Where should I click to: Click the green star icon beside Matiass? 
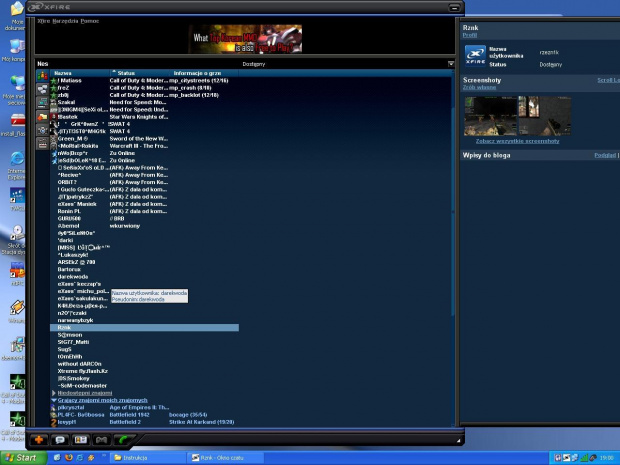pyautogui.click(x=54, y=81)
